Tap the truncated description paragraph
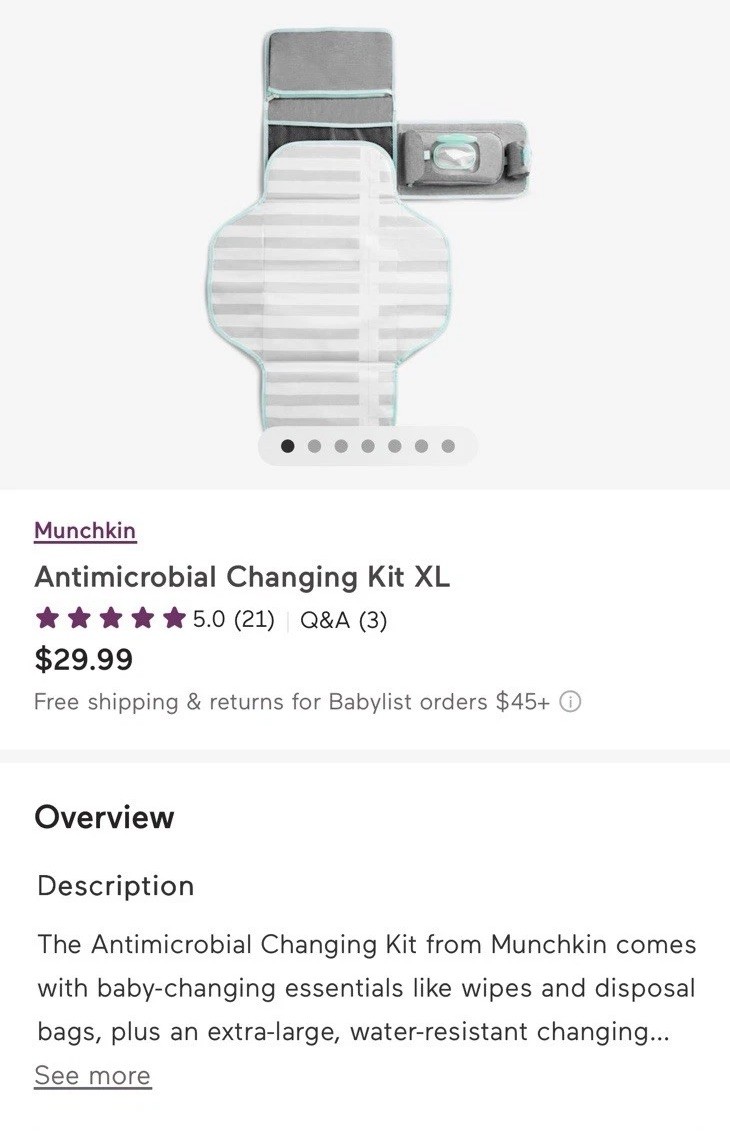The height and width of the screenshot is (1131, 730). 366,988
